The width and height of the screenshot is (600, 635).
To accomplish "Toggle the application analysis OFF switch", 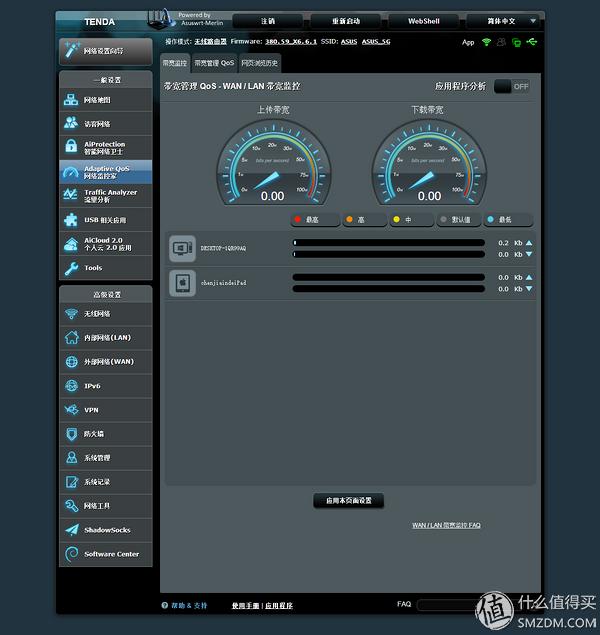I will click(x=512, y=87).
